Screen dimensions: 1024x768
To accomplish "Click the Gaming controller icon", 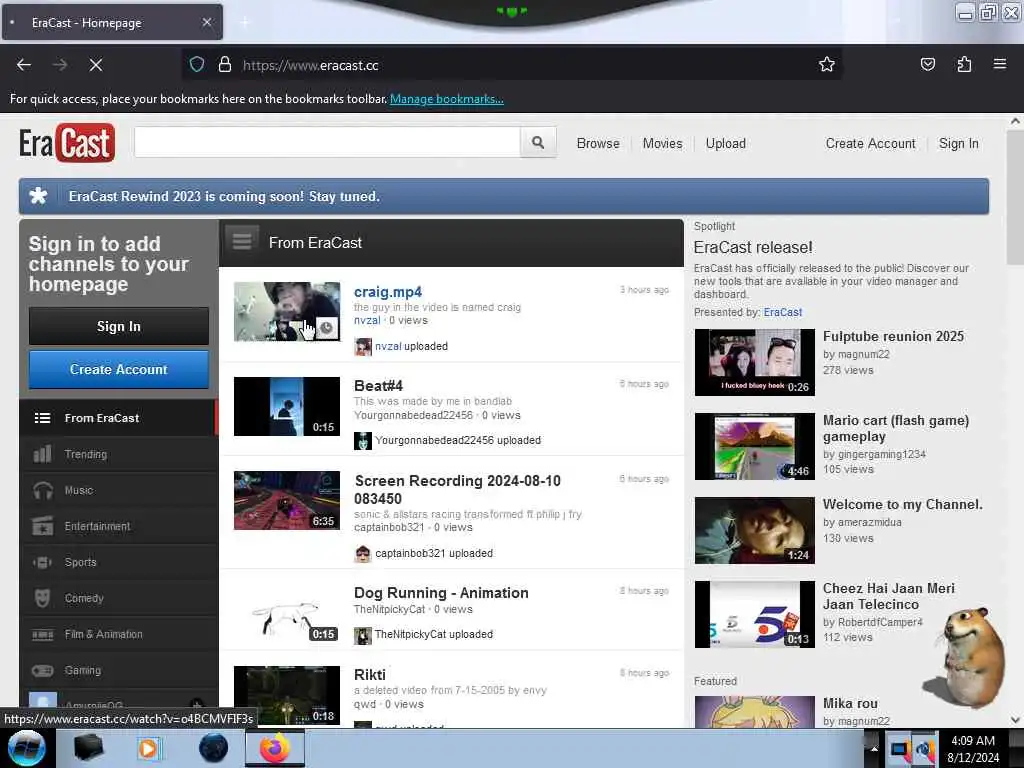I will 42,670.
